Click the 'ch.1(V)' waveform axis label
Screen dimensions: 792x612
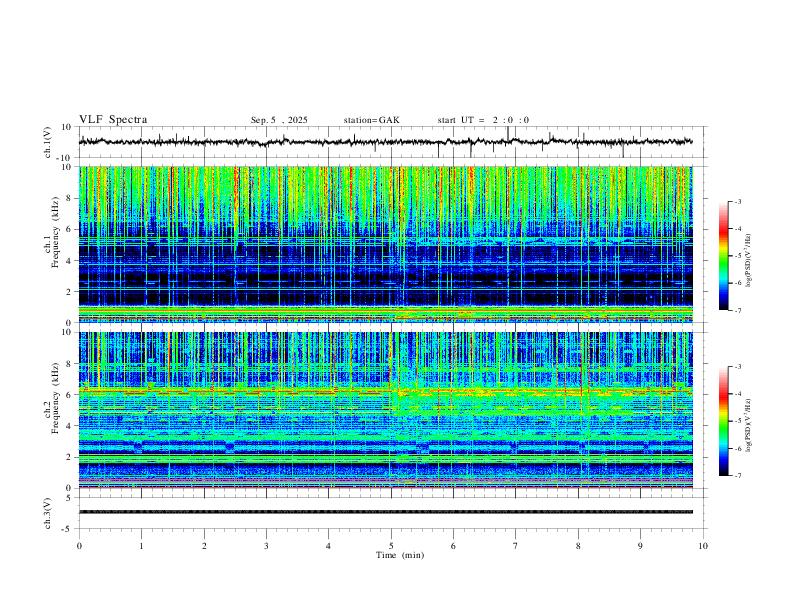click(48, 142)
